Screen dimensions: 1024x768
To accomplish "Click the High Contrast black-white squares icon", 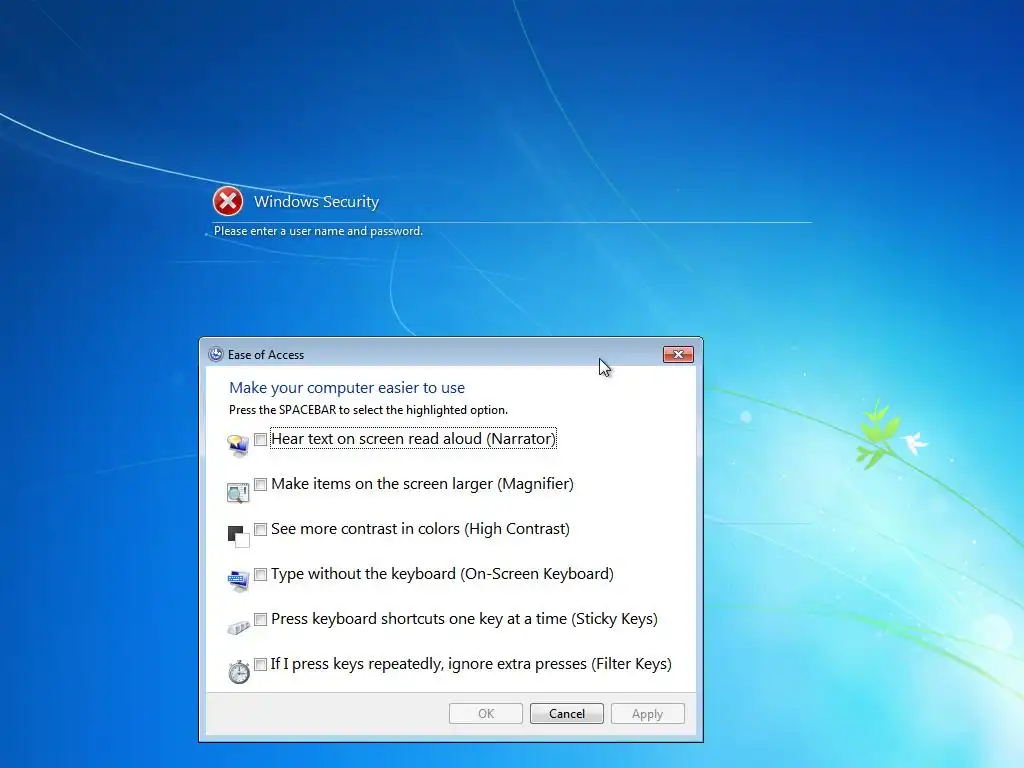I will point(238,536).
